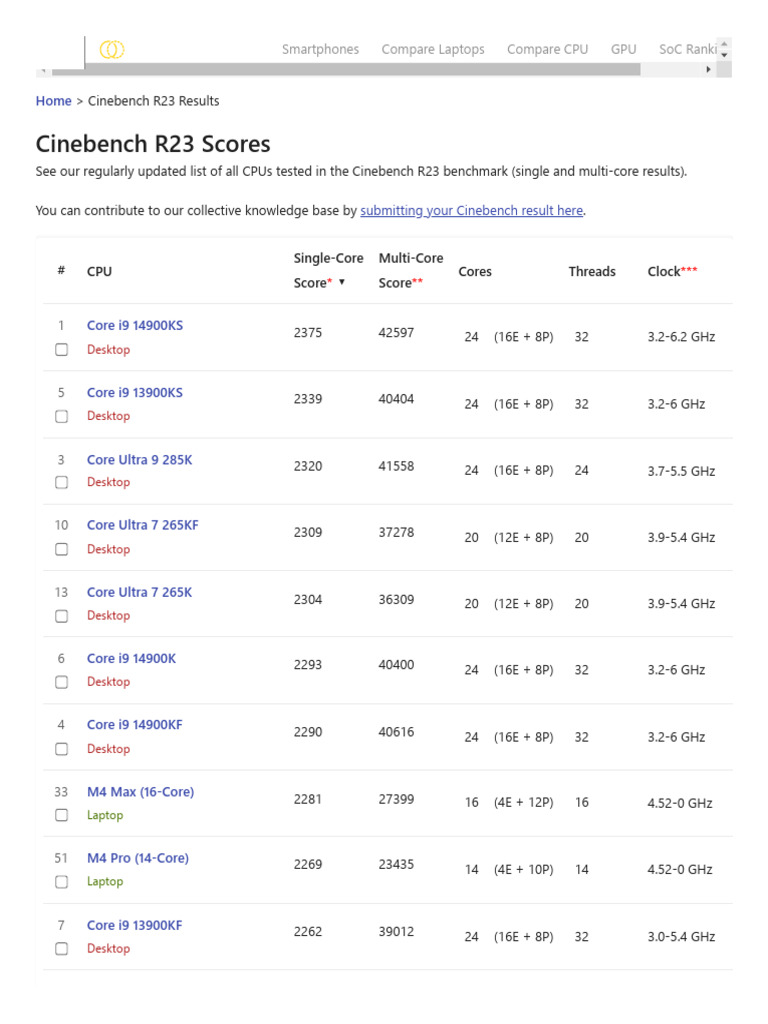
Task: Click the site logo icon
Action: click(x=112, y=50)
